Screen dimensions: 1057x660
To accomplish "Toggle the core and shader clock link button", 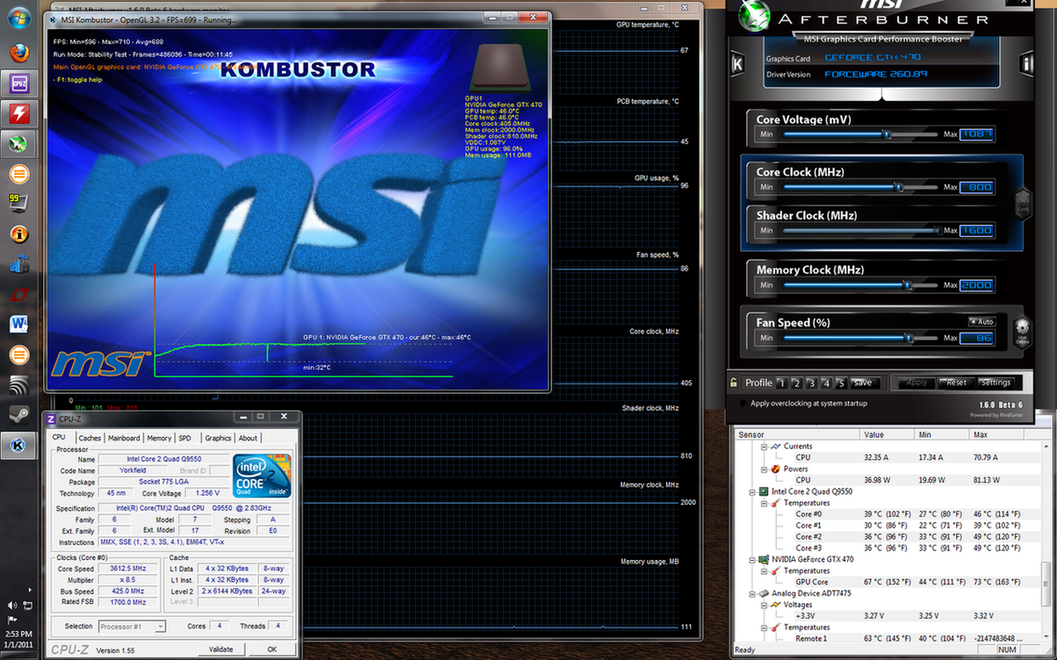I will [x=1023, y=202].
